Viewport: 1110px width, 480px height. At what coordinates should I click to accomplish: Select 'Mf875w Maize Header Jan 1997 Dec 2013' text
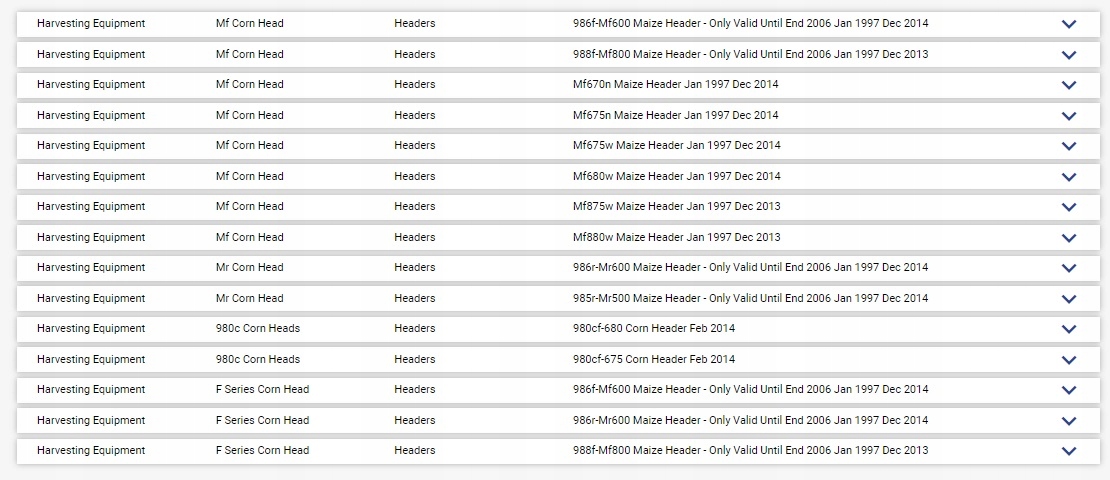point(677,206)
